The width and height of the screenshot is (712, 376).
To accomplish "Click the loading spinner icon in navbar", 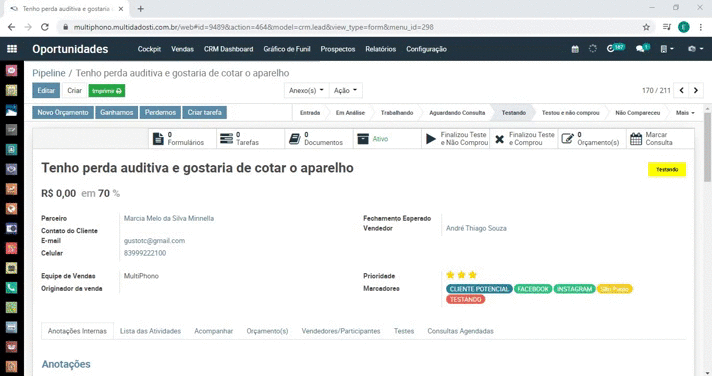I will pos(593,49).
